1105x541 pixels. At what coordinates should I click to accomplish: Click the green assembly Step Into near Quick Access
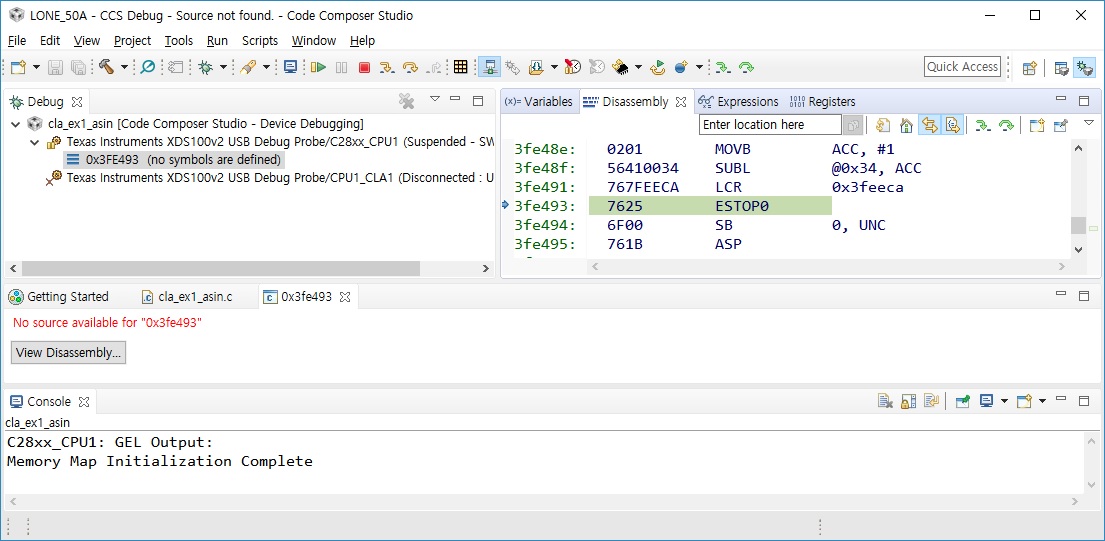722,67
